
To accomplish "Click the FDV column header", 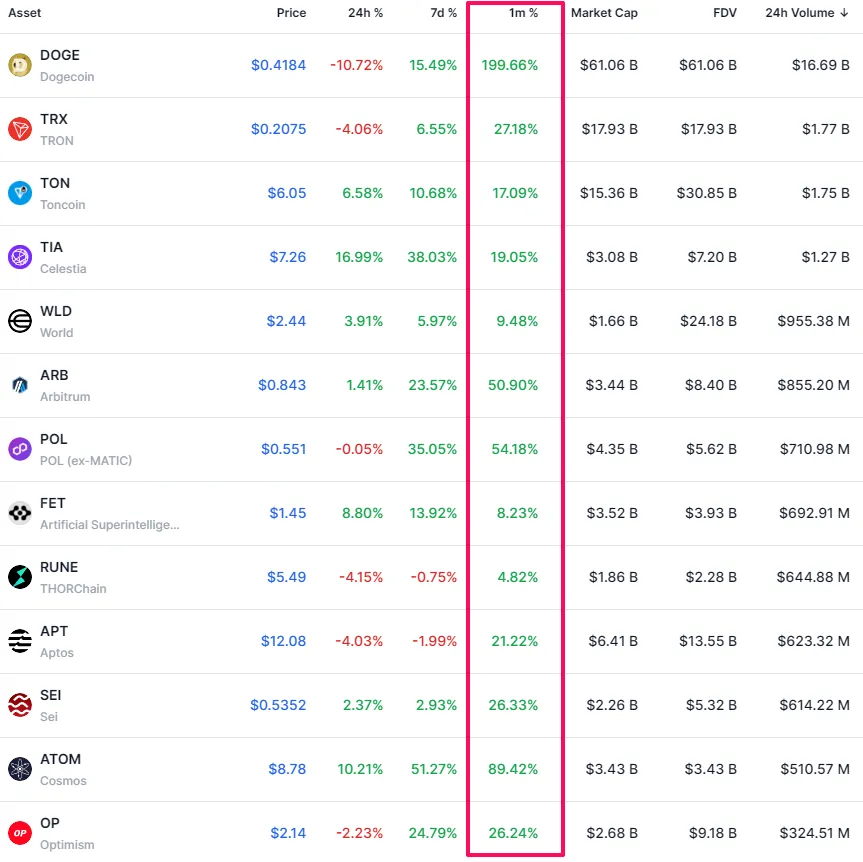I will [724, 13].
